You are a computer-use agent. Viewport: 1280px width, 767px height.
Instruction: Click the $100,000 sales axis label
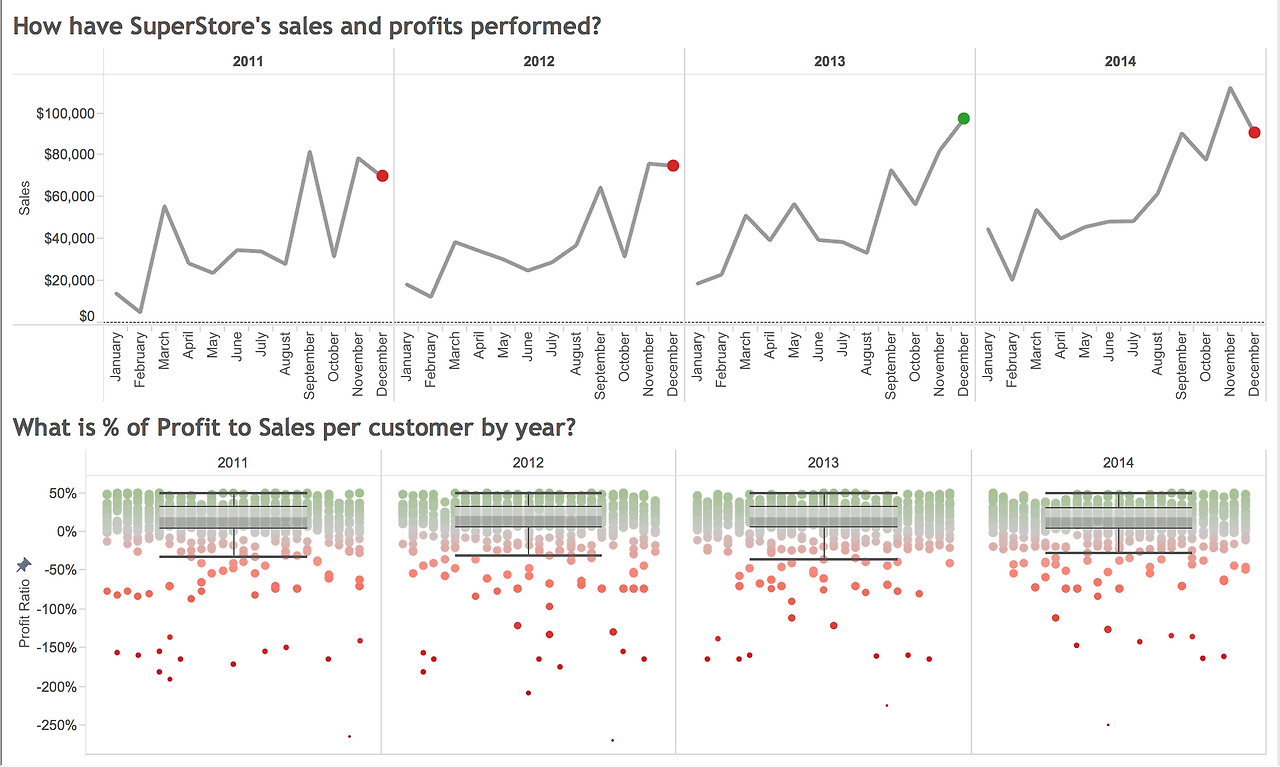coord(65,113)
